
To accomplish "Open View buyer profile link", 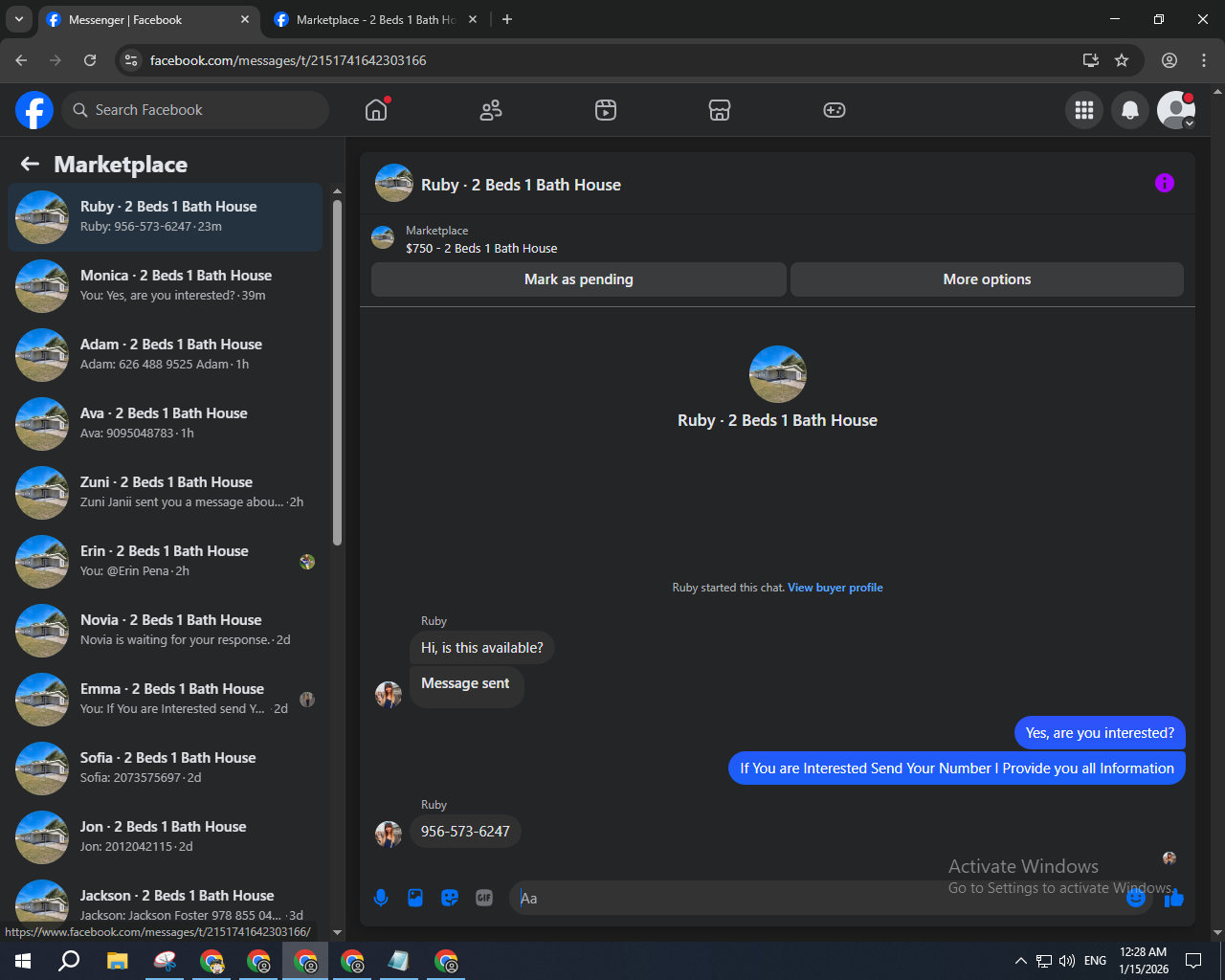I will [835, 588].
